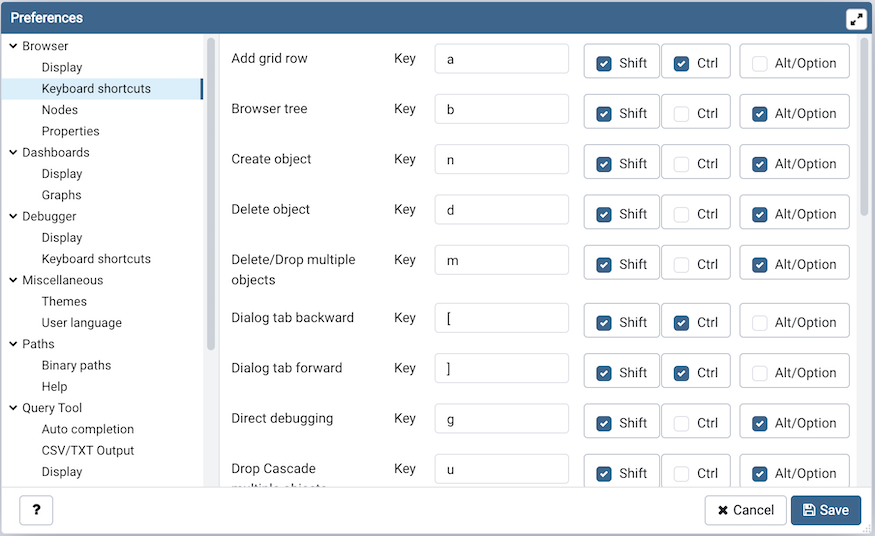Image resolution: width=875 pixels, height=536 pixels.
Task: Collapse the Dashboards tree node
Action: pos(13,152)
